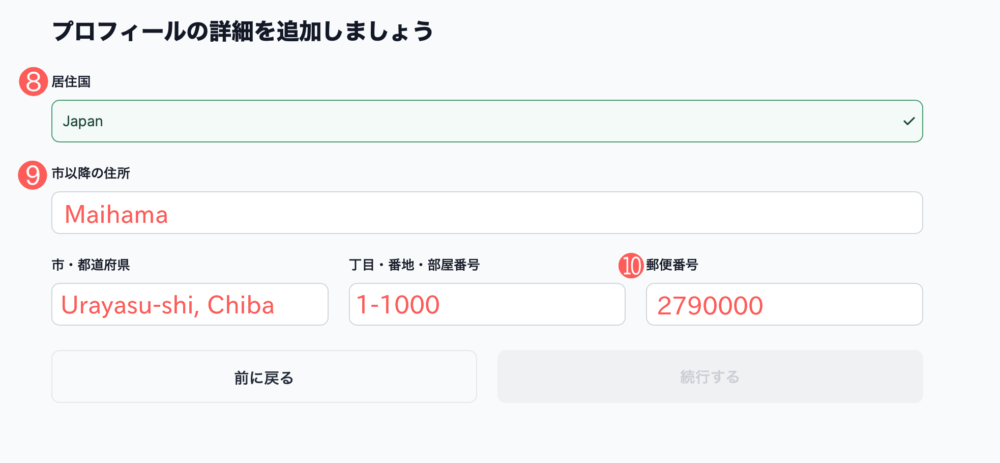Click the red number 8 badge
Viewport: 1000px width, 463px height.
tap(34, 83)
